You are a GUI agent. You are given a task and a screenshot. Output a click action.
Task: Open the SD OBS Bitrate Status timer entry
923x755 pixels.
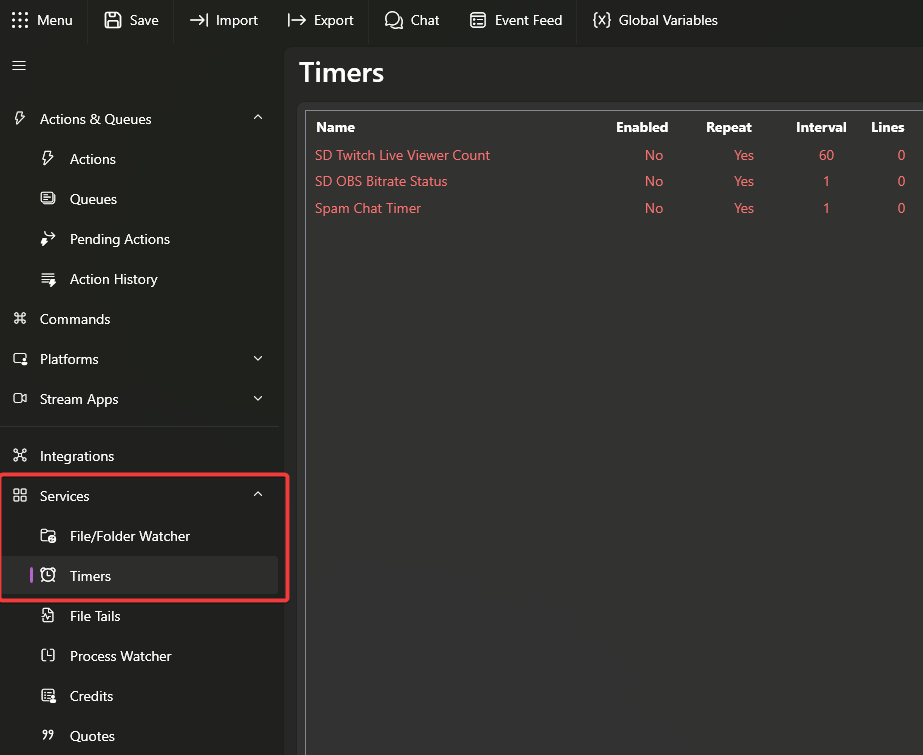(x=381, y=181)
